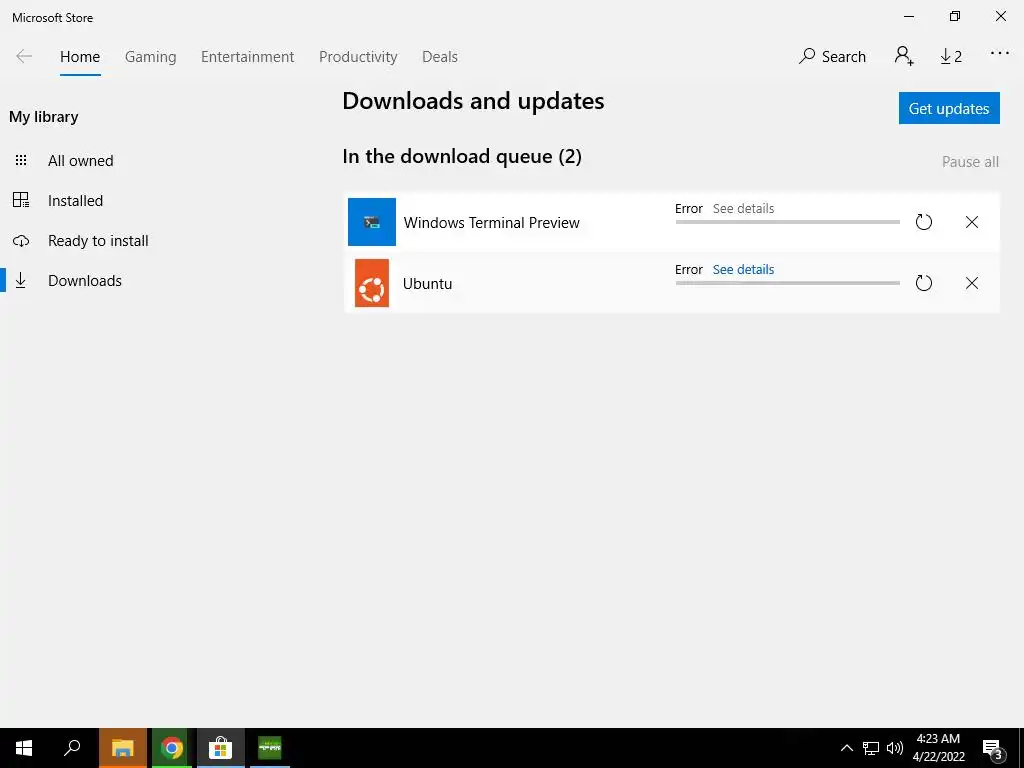Open the Ready to install list
Screen dimensions: 1024x768
pyautogui.click(x=98, y=241)
